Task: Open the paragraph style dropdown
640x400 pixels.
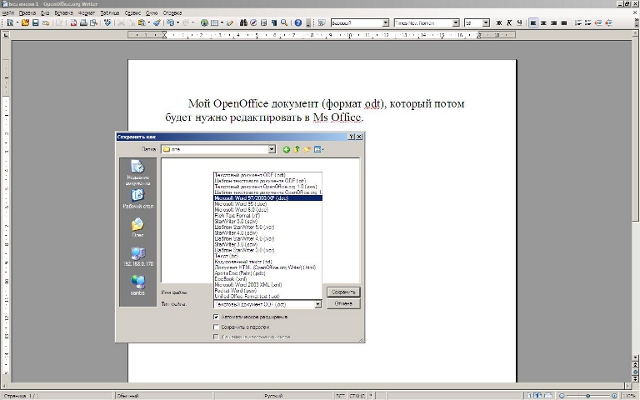Action: pos(385,23)
